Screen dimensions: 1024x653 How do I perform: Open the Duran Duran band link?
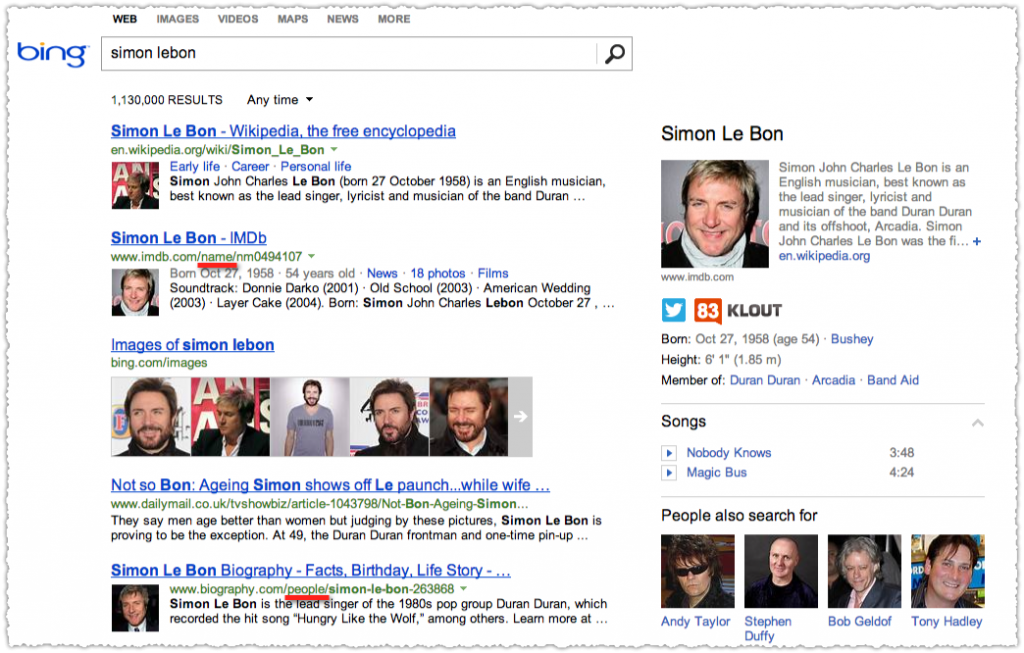pos(765,380)
